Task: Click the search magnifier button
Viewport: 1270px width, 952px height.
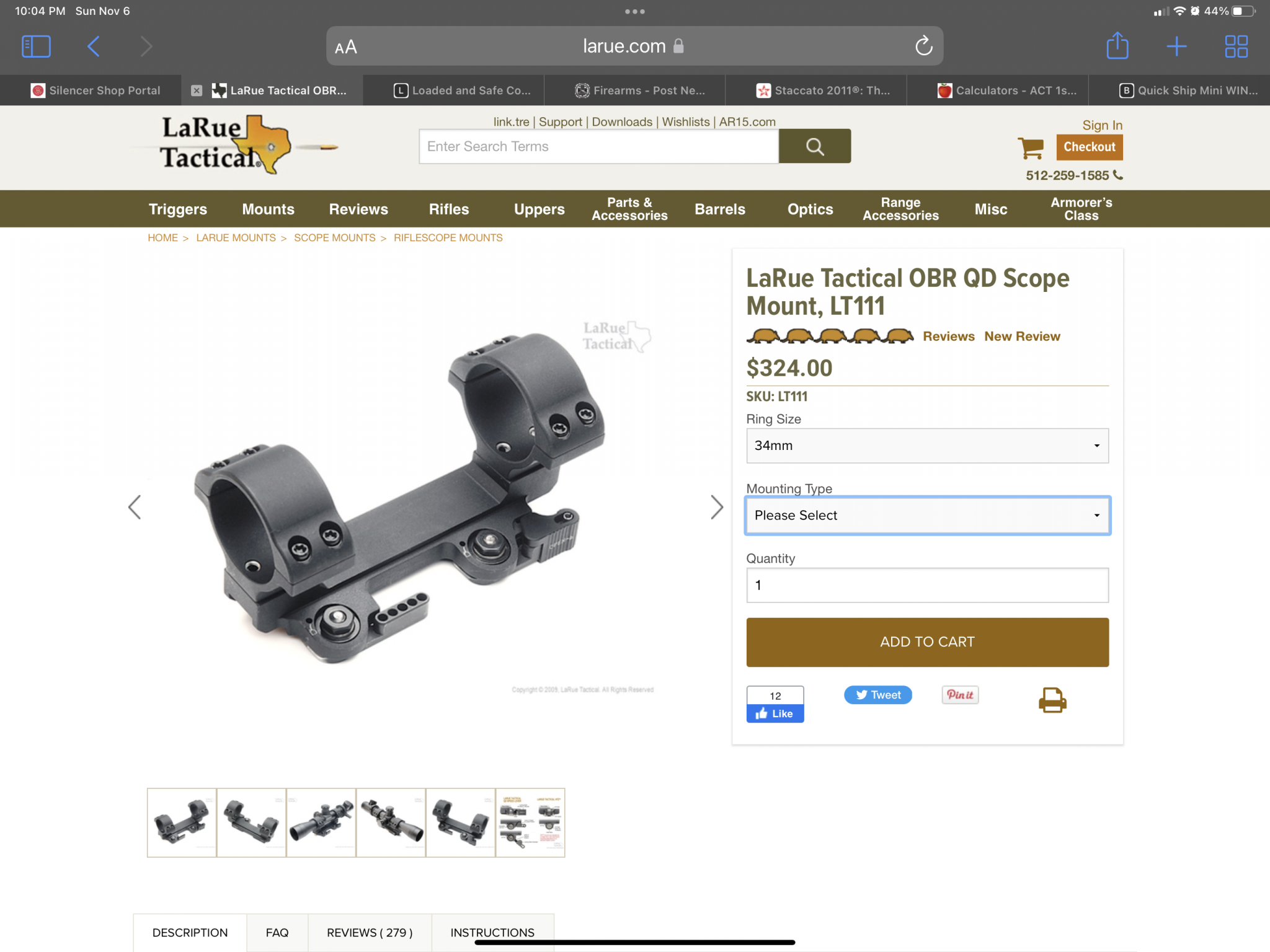Action: [x=815, y=146]
